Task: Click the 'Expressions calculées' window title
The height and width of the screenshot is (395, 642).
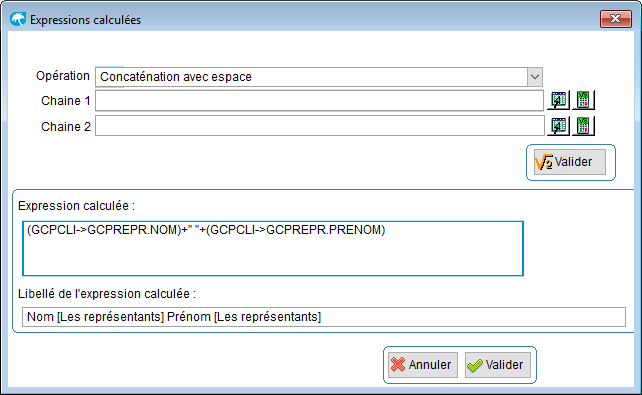Action: coord(86,20)
